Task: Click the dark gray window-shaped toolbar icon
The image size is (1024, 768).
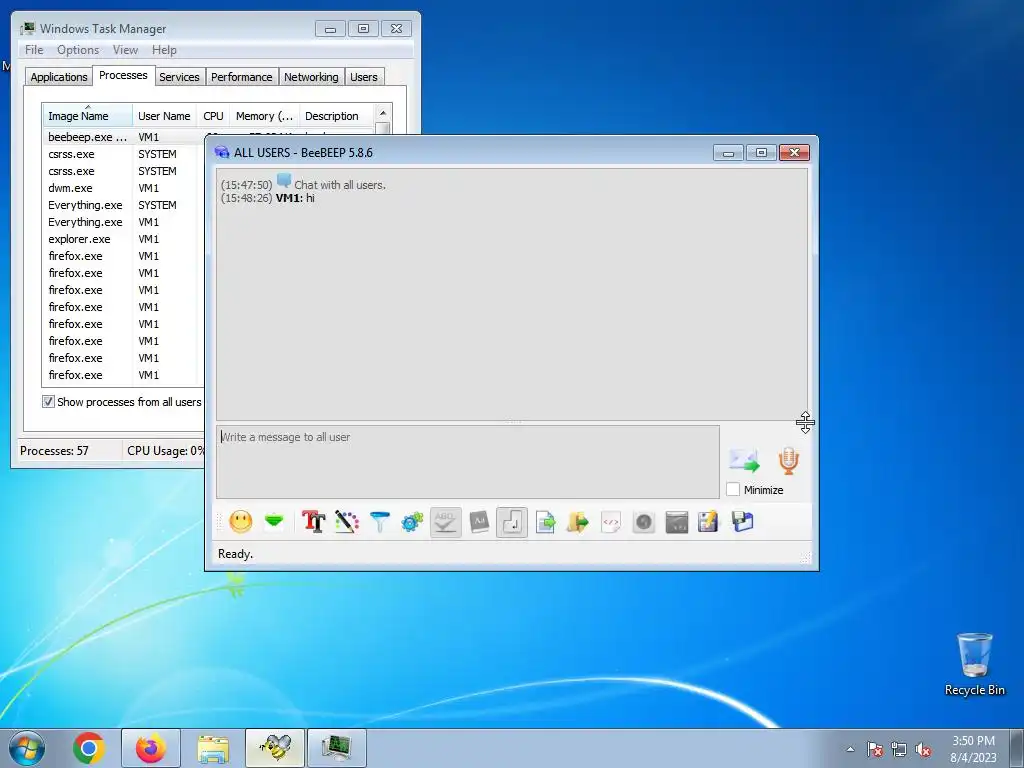Action: [677, 522]
